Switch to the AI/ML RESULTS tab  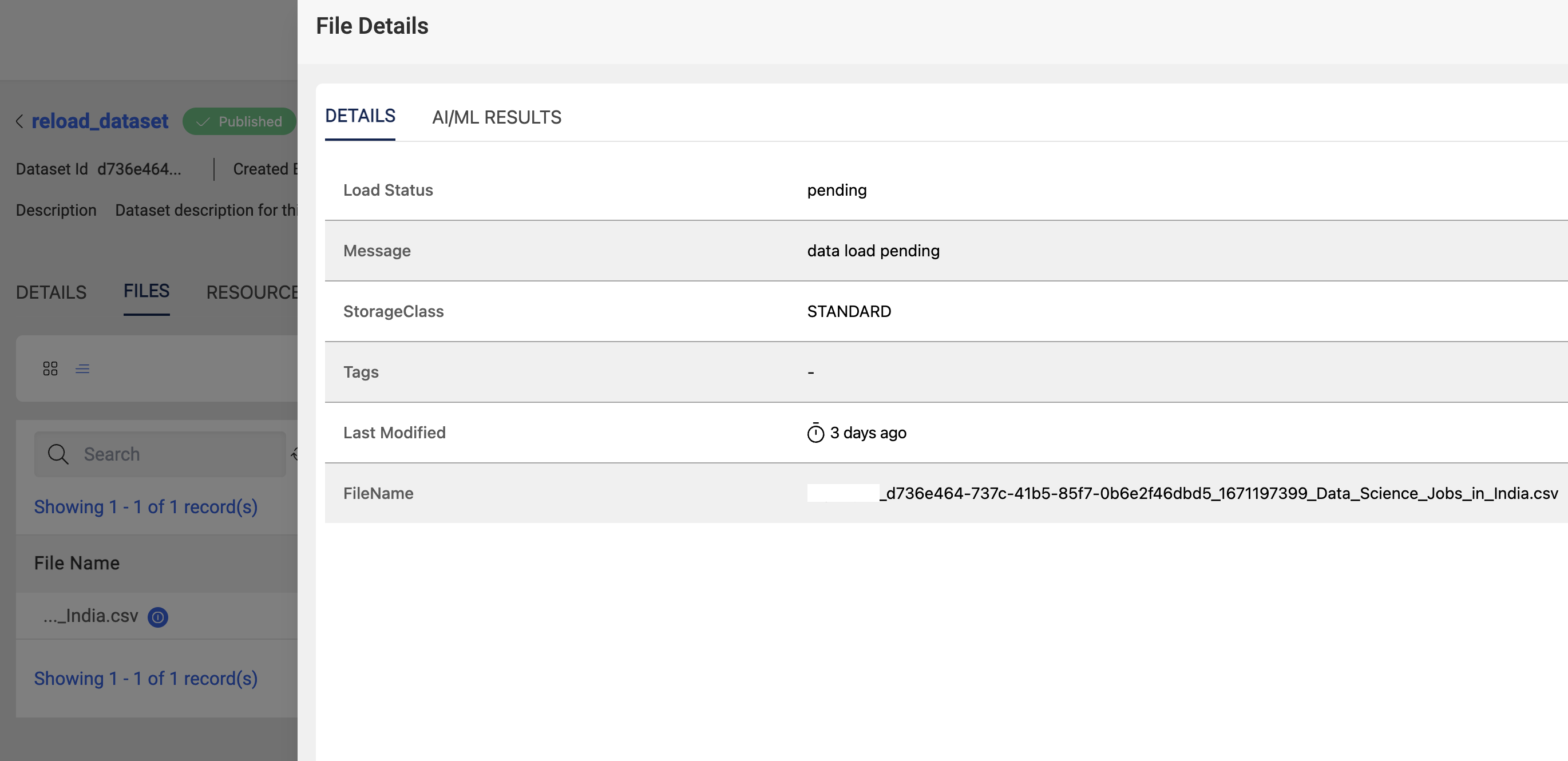(x=496, y=117)
